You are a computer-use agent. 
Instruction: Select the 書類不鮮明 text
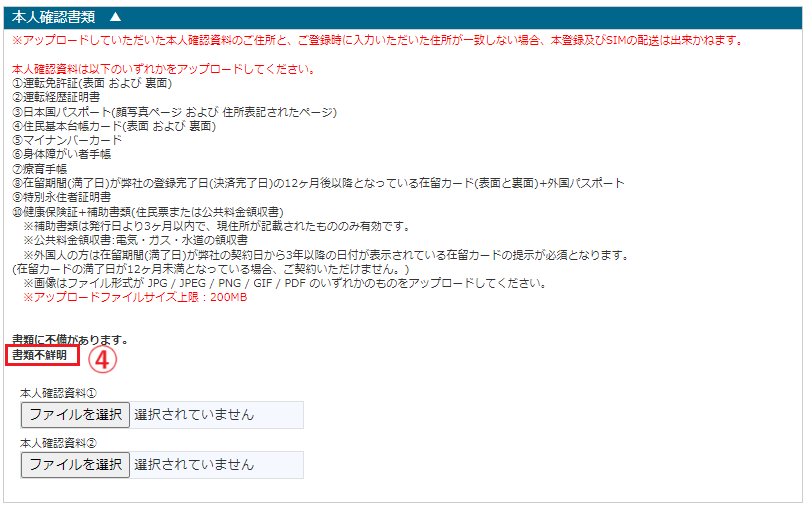click(40, 355)
